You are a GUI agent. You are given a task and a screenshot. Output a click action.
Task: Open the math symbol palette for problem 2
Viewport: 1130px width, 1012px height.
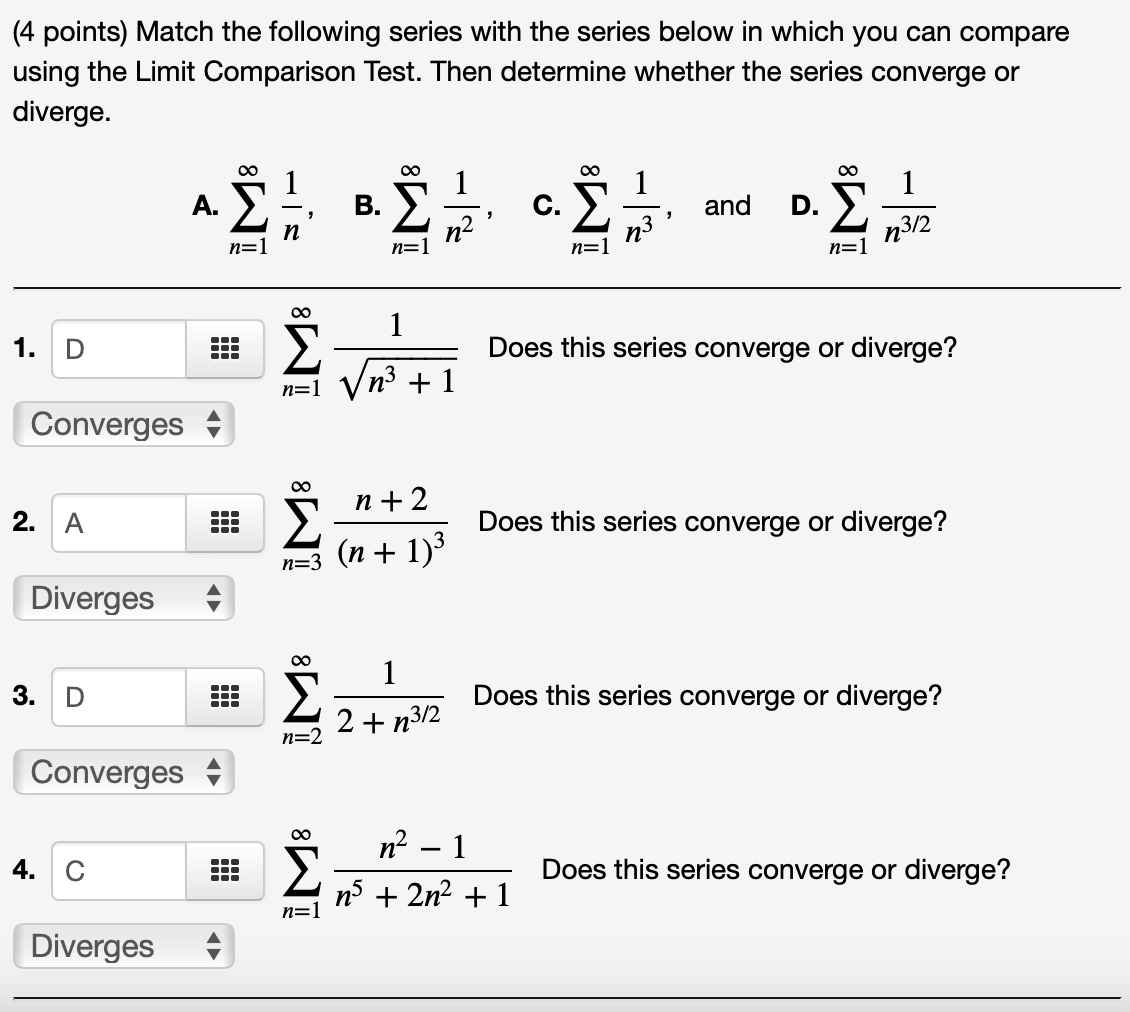pos(224,524)
